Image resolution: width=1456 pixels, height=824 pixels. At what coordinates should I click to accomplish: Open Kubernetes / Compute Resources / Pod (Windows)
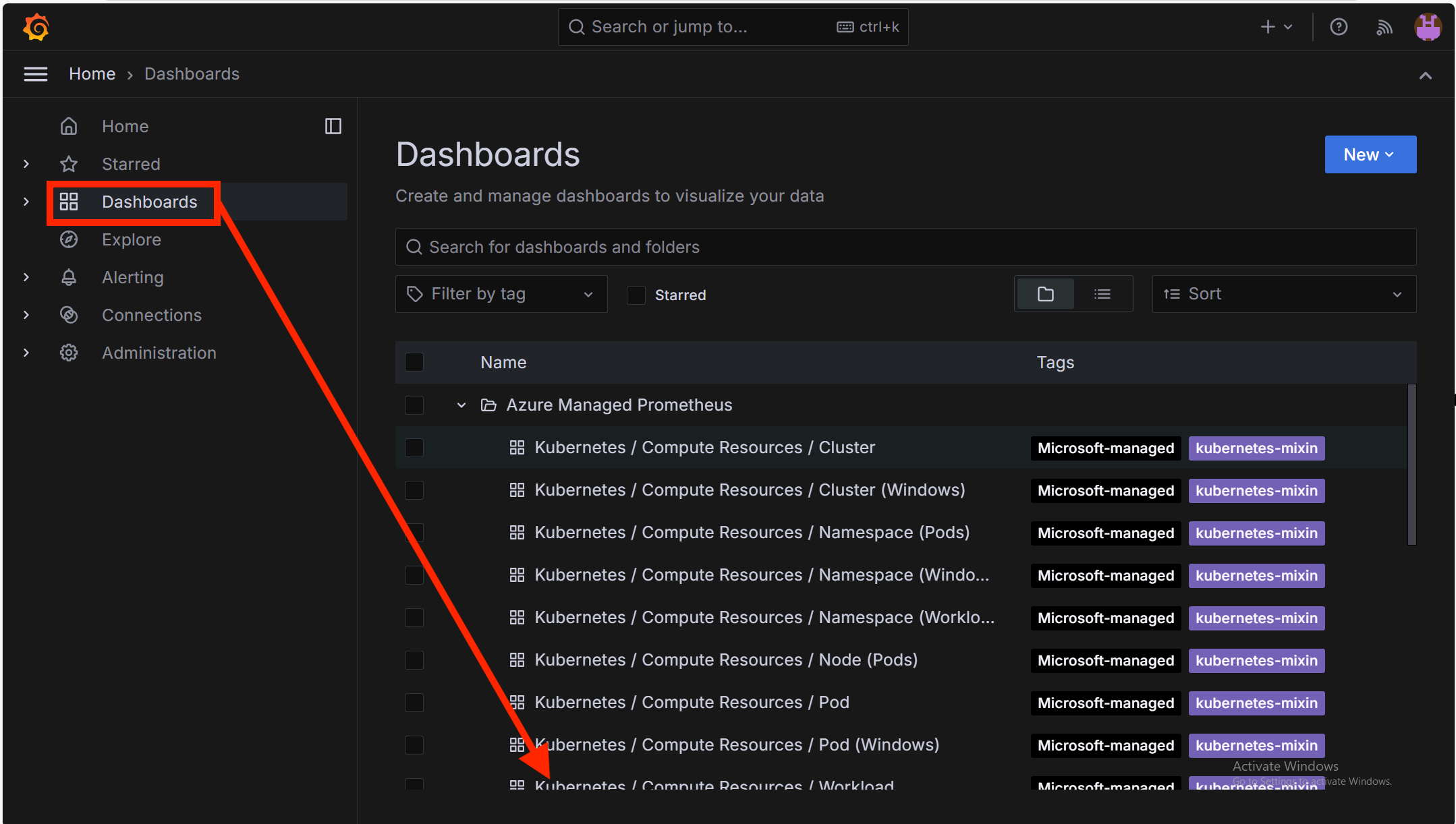[x=737, y=745]
